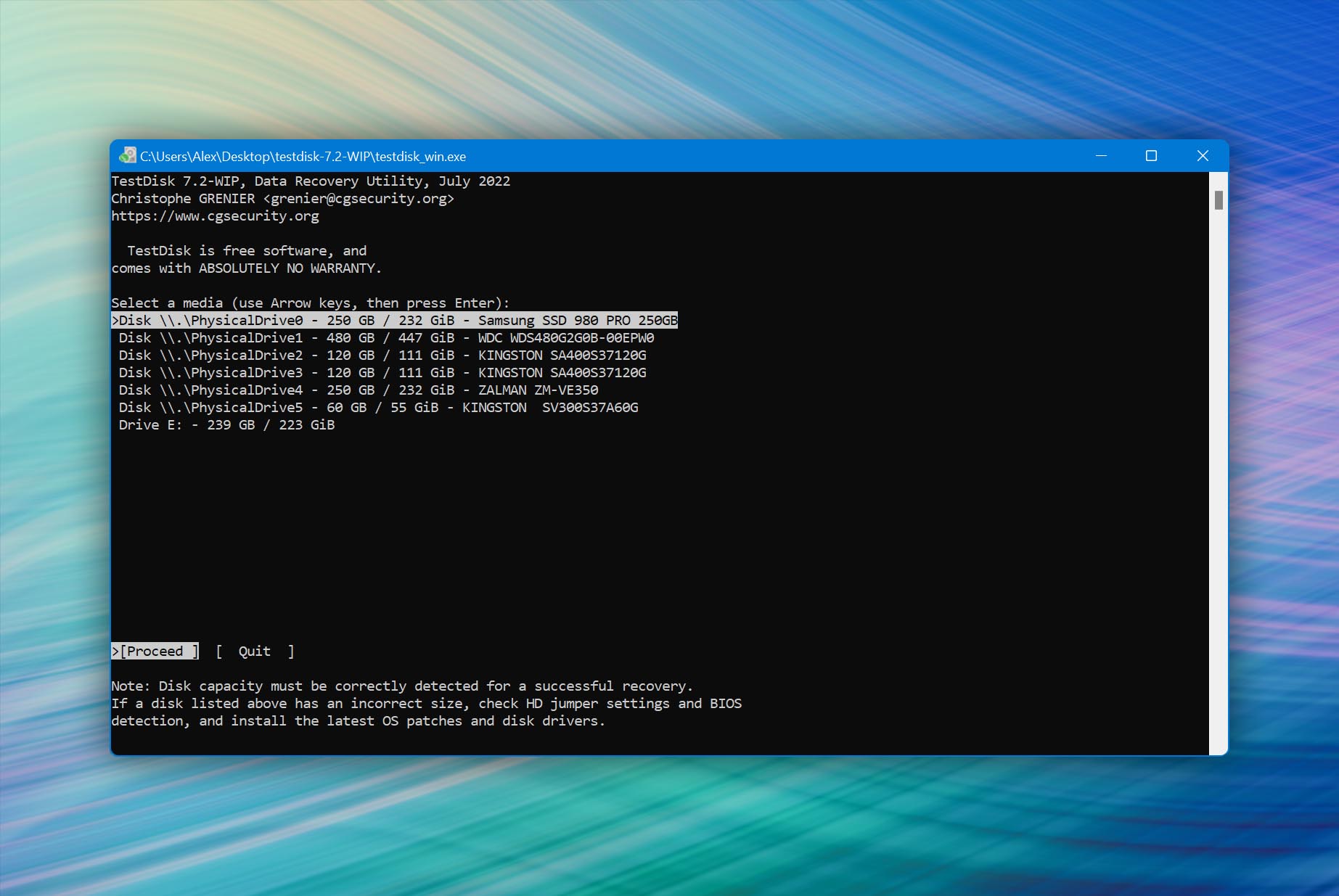
Task: Click the console vertical scrollbar thumb
Action: point(1219,200)
